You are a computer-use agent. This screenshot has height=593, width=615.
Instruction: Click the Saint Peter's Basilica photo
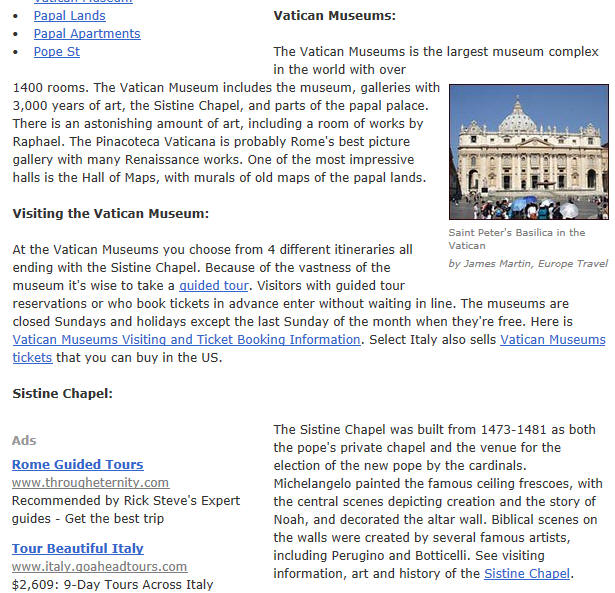pos(529,152)
